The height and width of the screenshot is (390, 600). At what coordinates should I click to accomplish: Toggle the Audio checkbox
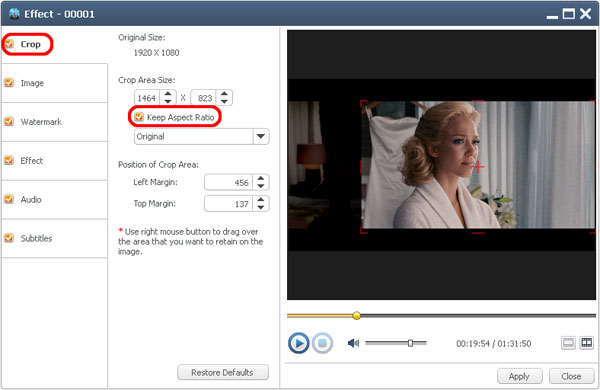[9, 199]
